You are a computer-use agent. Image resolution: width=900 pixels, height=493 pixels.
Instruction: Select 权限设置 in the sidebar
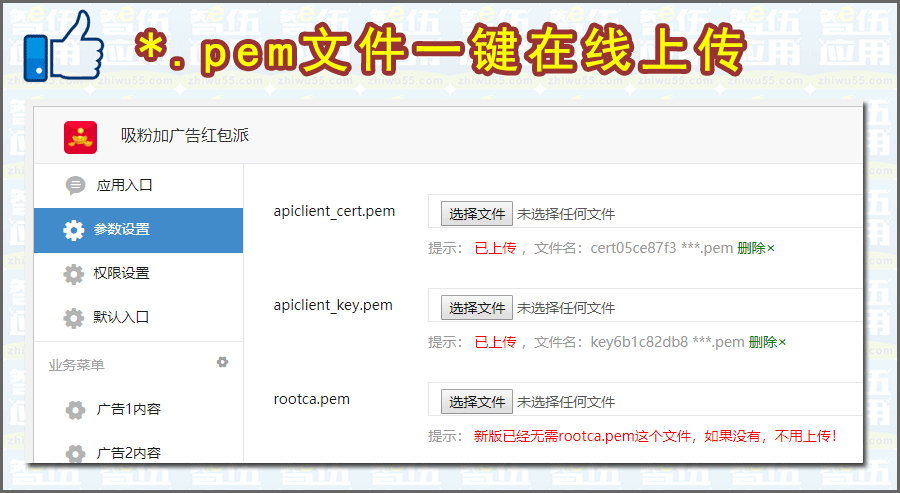click(x=121, y=273)
